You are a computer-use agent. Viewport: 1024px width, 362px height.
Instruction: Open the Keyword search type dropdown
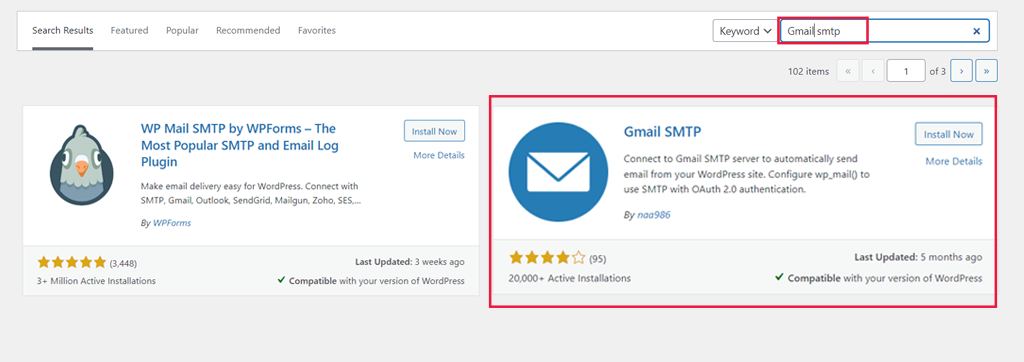[x=745, y=31]
